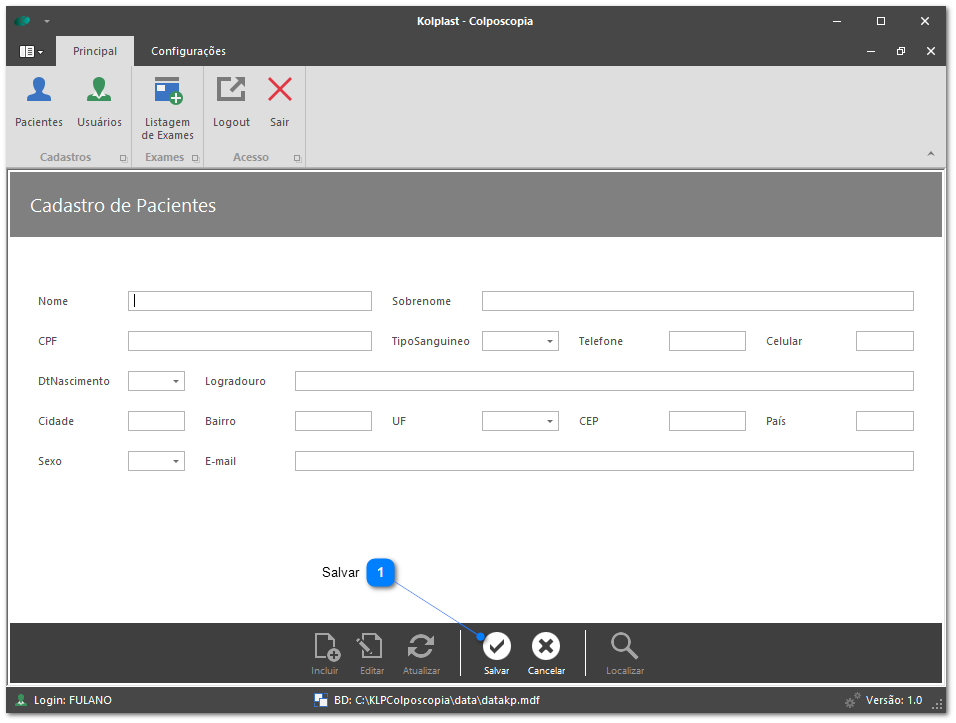
Task: Focus the Nome input field
Action: tap(250, 301)
